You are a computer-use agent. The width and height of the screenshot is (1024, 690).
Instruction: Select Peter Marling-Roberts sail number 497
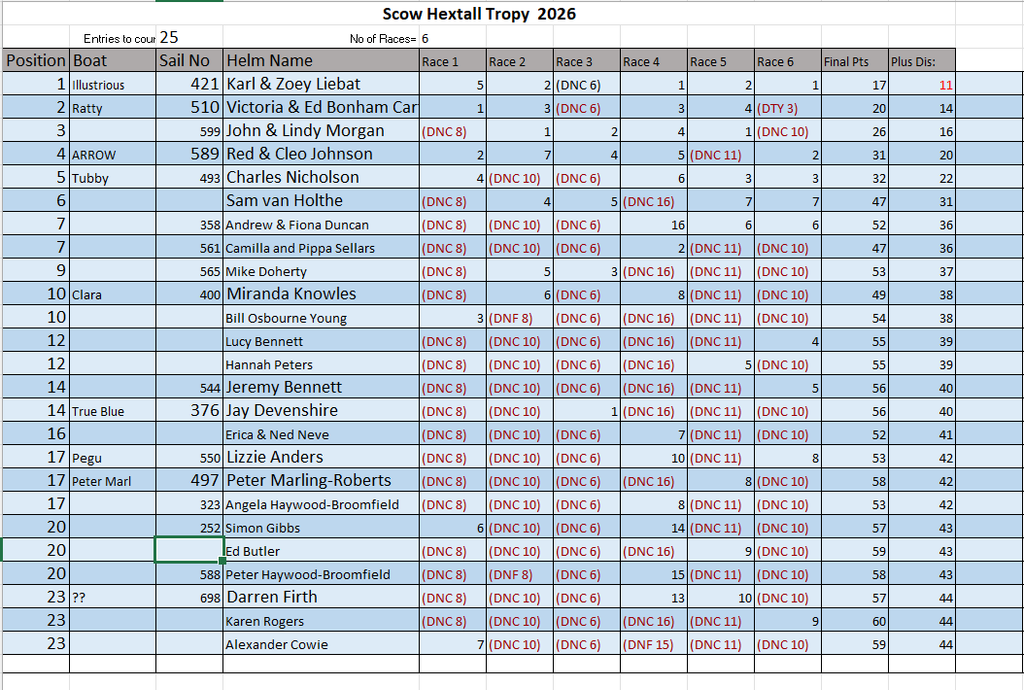tap(189, 480)
